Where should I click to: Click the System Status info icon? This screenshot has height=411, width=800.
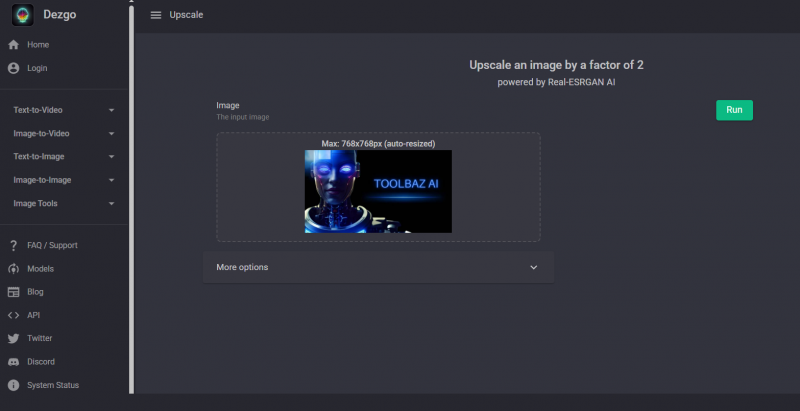[x=14, y=385]
